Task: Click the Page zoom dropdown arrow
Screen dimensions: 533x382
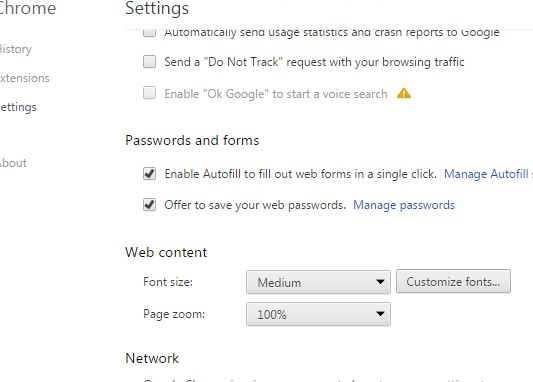Action: click(x=380, y=314)
